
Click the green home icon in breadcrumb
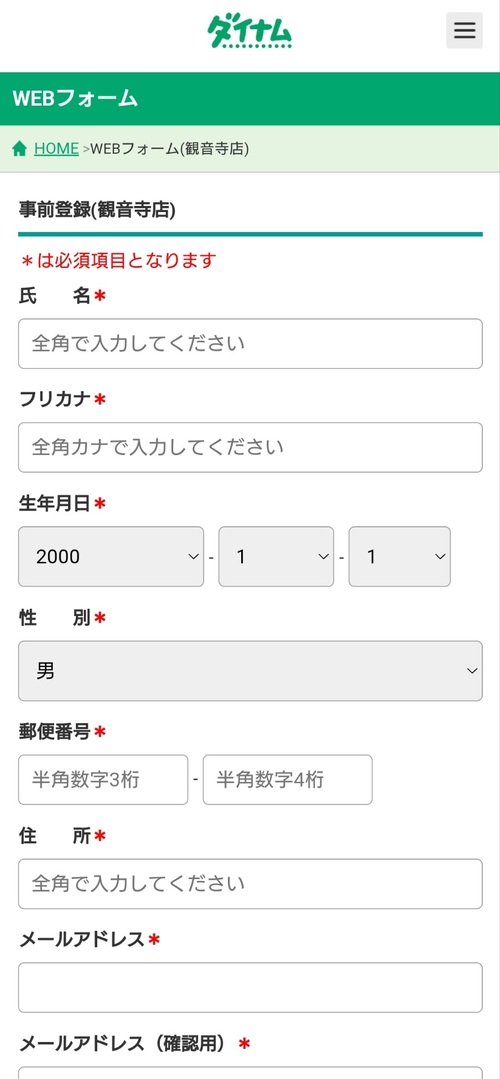click(20, 149)
